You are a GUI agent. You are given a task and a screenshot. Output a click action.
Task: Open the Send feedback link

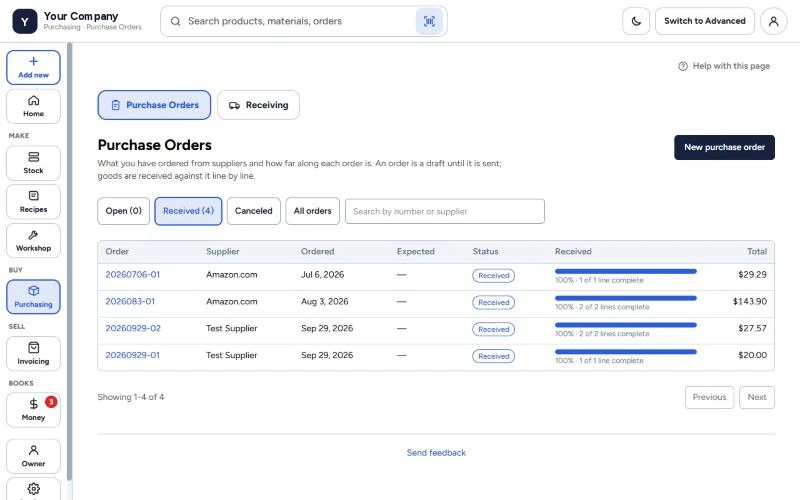(436, 453)
